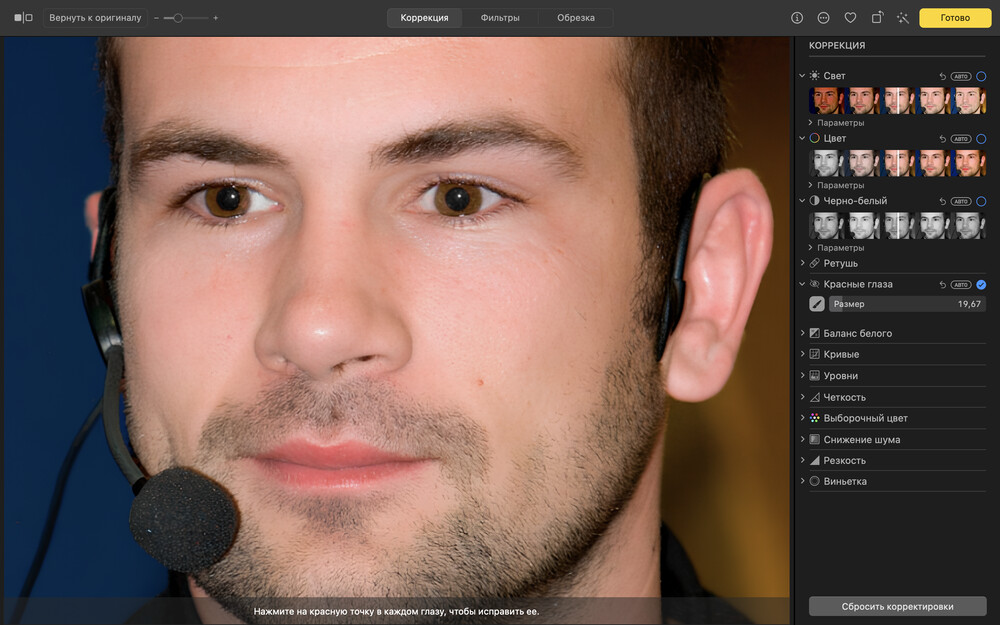Screen dimensions: 1000x625
Task: Click the yellow Готово button
Action: 955,18
